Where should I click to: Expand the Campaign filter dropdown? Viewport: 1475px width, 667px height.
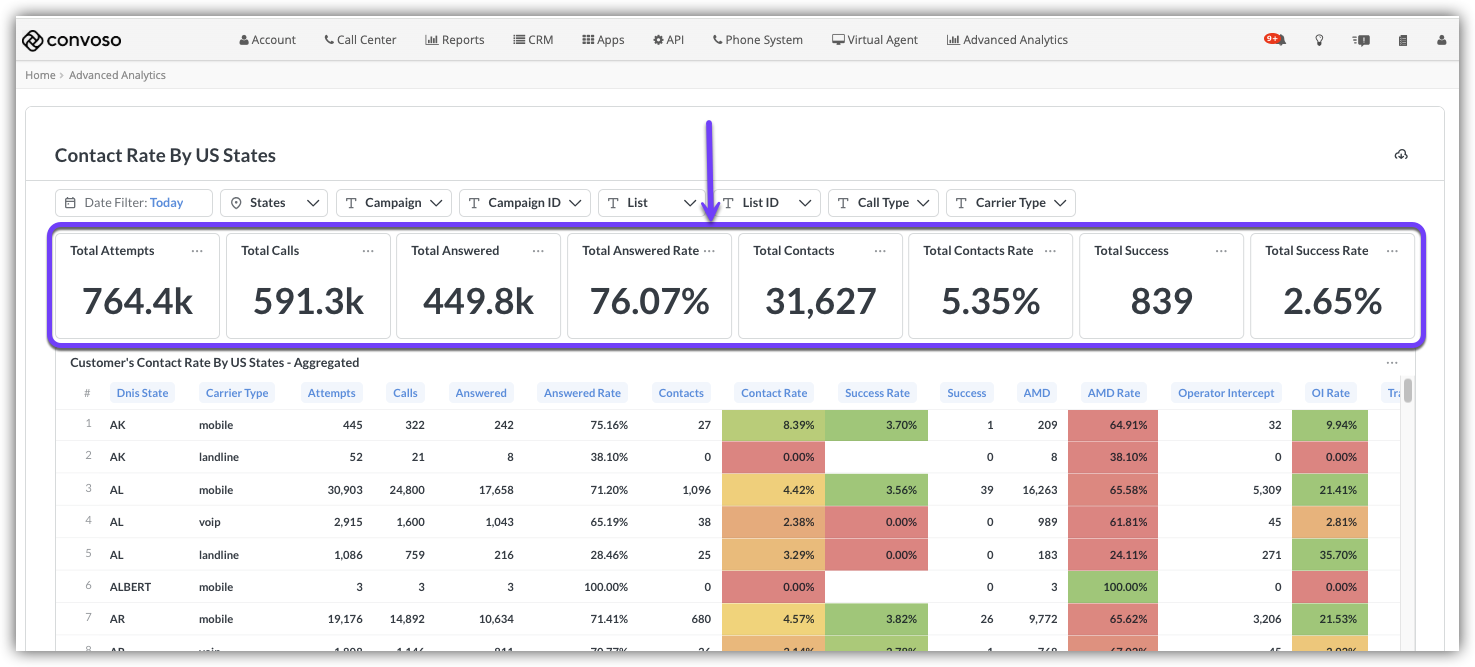pos(393,203)
